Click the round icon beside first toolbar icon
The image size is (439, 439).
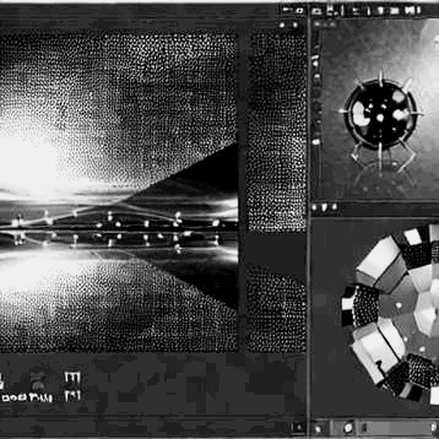(x=299, y=10)
